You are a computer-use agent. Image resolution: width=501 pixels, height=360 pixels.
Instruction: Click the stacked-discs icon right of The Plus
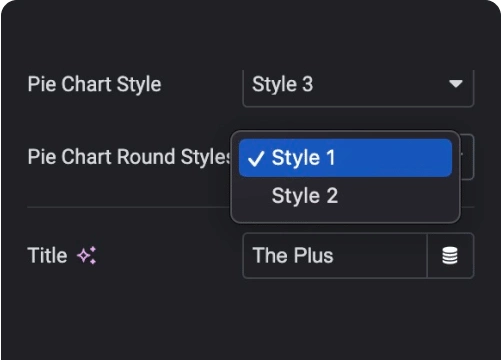click(x=450, y=256)
